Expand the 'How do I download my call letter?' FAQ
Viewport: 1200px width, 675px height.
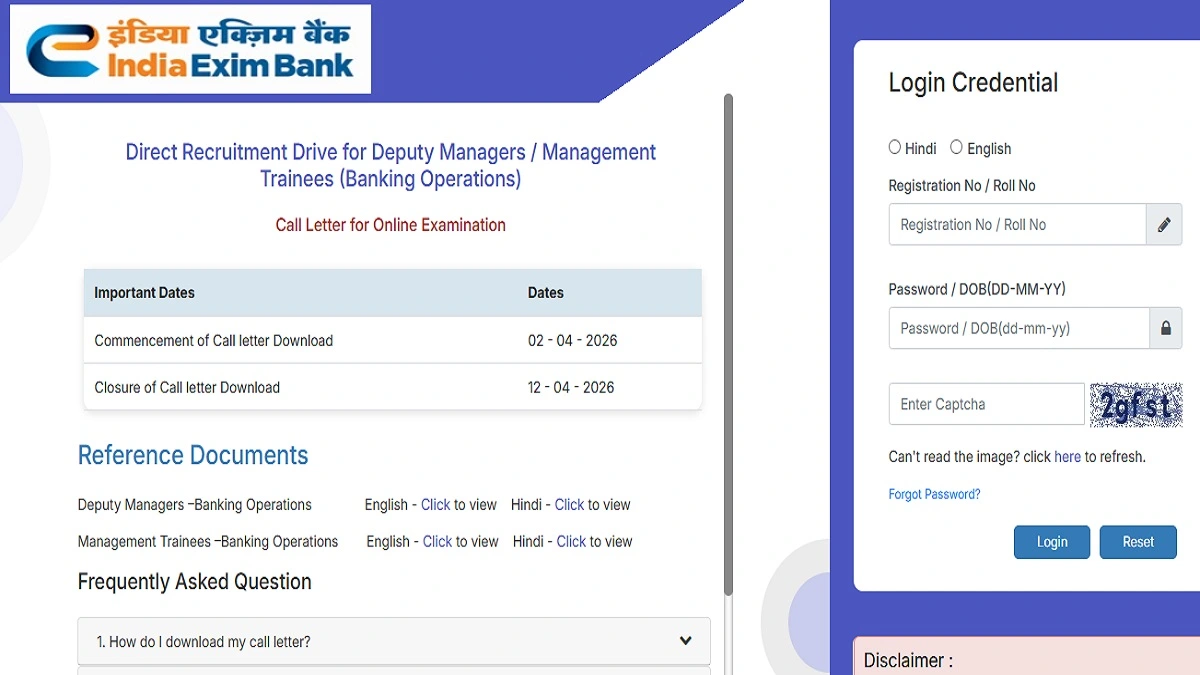(x=393, y=641)
